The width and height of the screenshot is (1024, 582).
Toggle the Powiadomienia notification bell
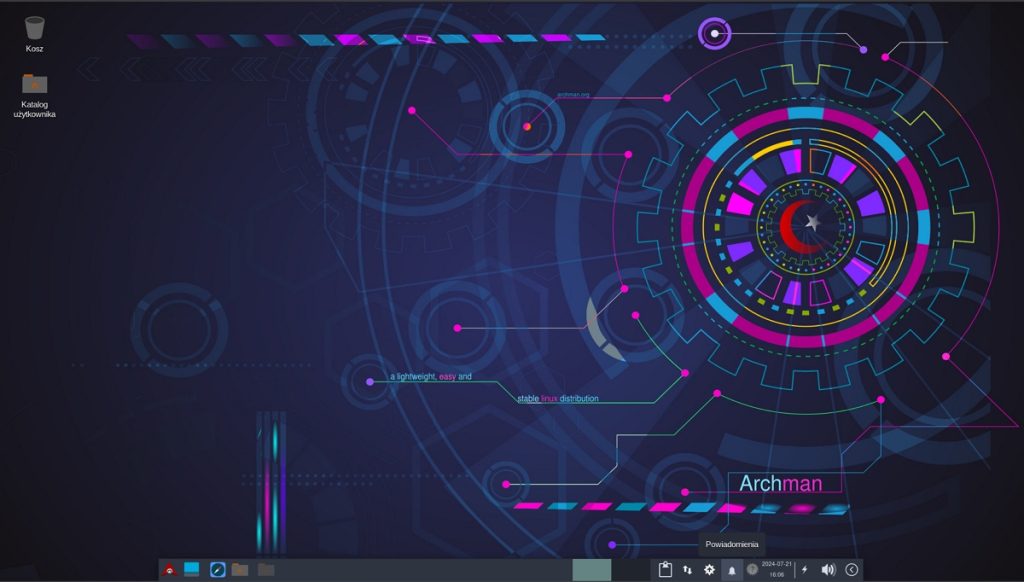731,569
